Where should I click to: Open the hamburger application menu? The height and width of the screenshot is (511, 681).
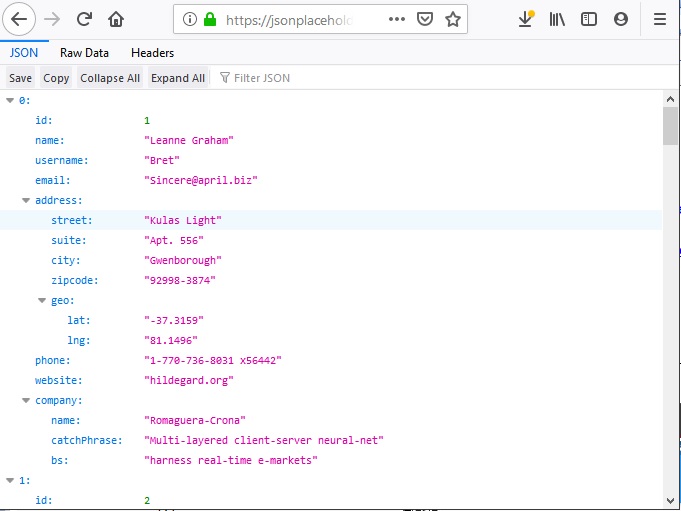point(660,19)
